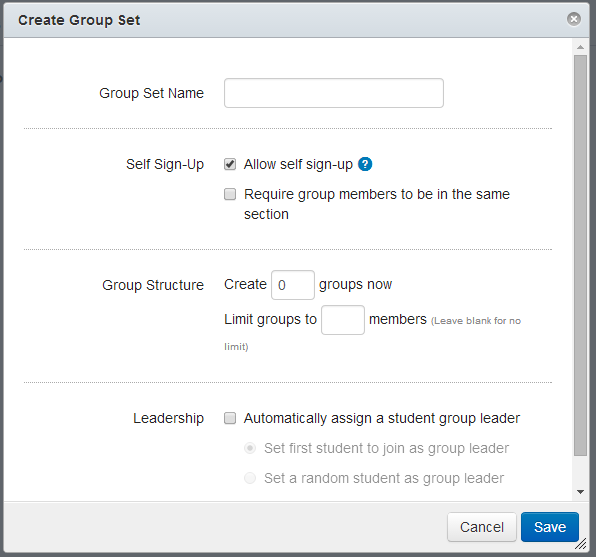Click the Group Set Name label

tap(151, 93)
